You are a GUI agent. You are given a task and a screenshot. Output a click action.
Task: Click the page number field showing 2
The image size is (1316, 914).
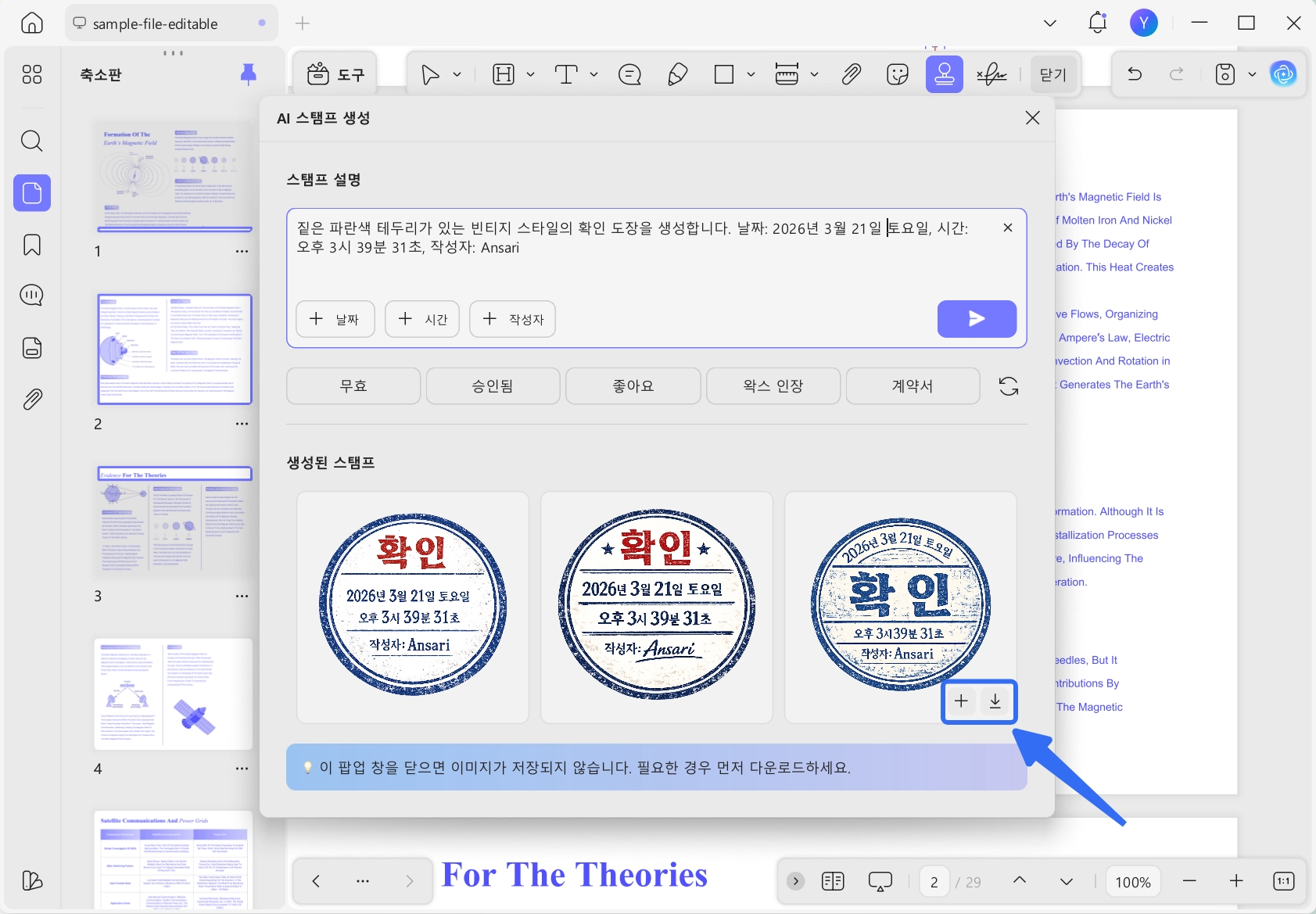(x=934, y=882)
